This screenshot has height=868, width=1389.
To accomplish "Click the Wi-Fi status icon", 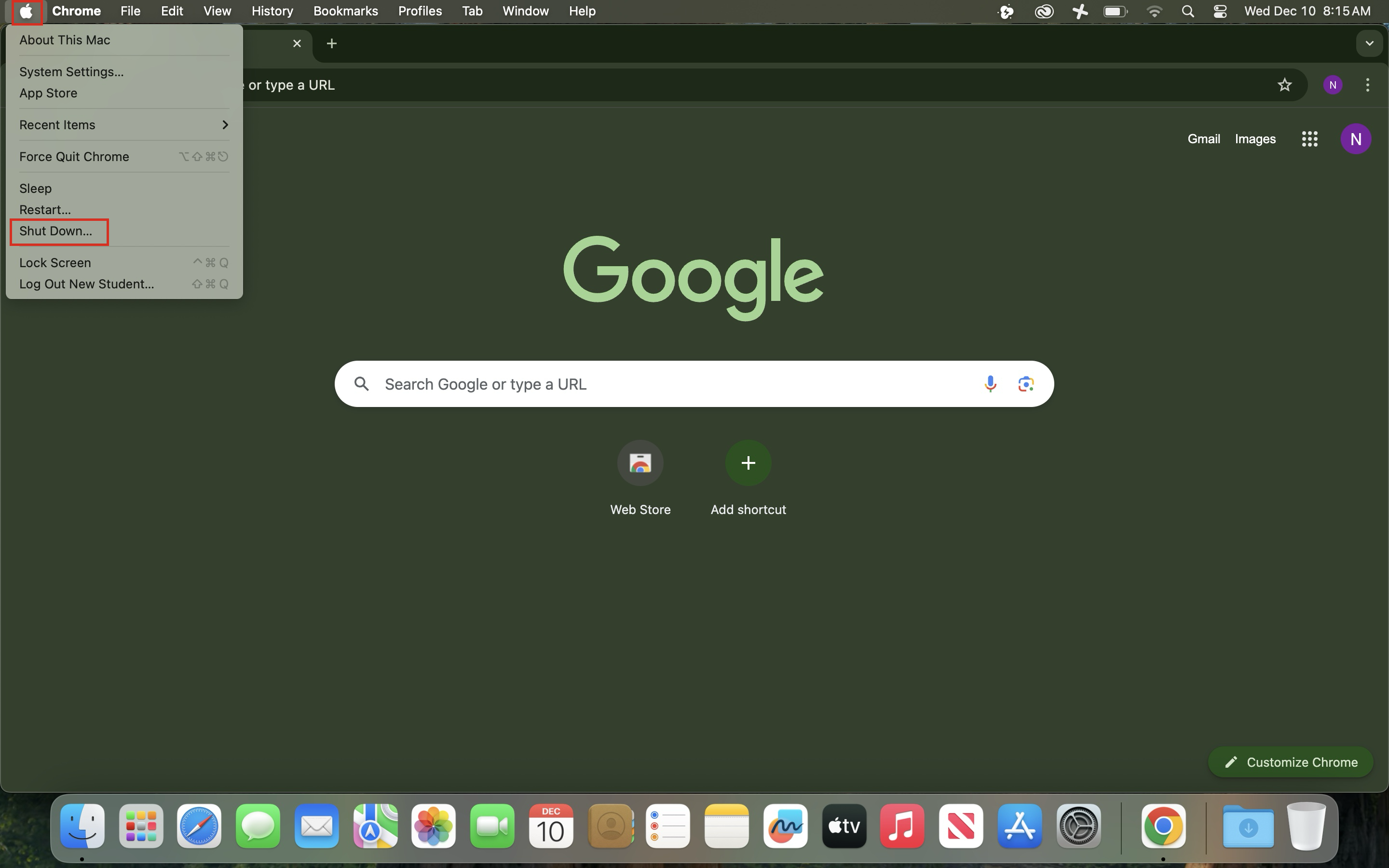I will point(1154,12).
